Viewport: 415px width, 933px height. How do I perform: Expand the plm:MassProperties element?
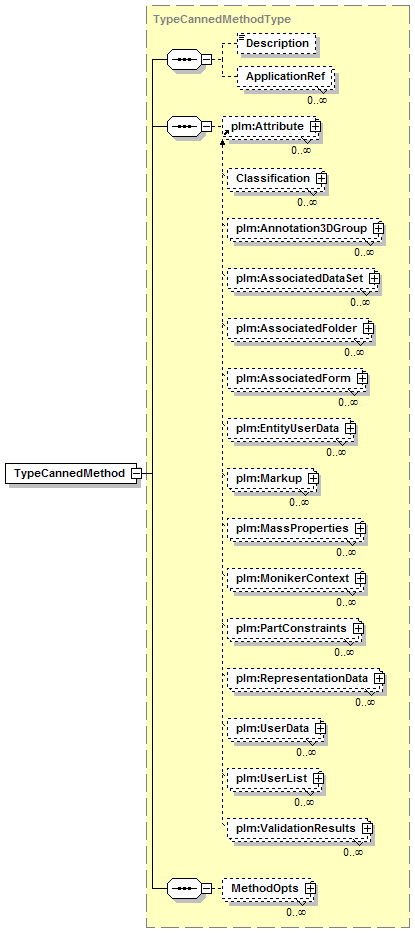[x=360, y=528]
